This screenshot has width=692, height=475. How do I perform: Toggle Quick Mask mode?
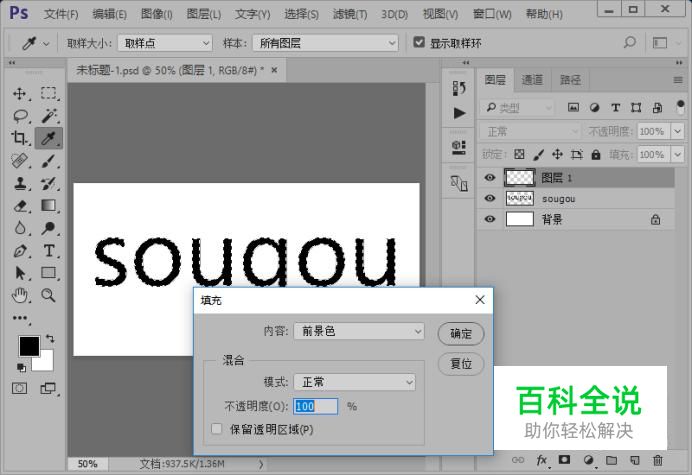click(x=19, y=388)
